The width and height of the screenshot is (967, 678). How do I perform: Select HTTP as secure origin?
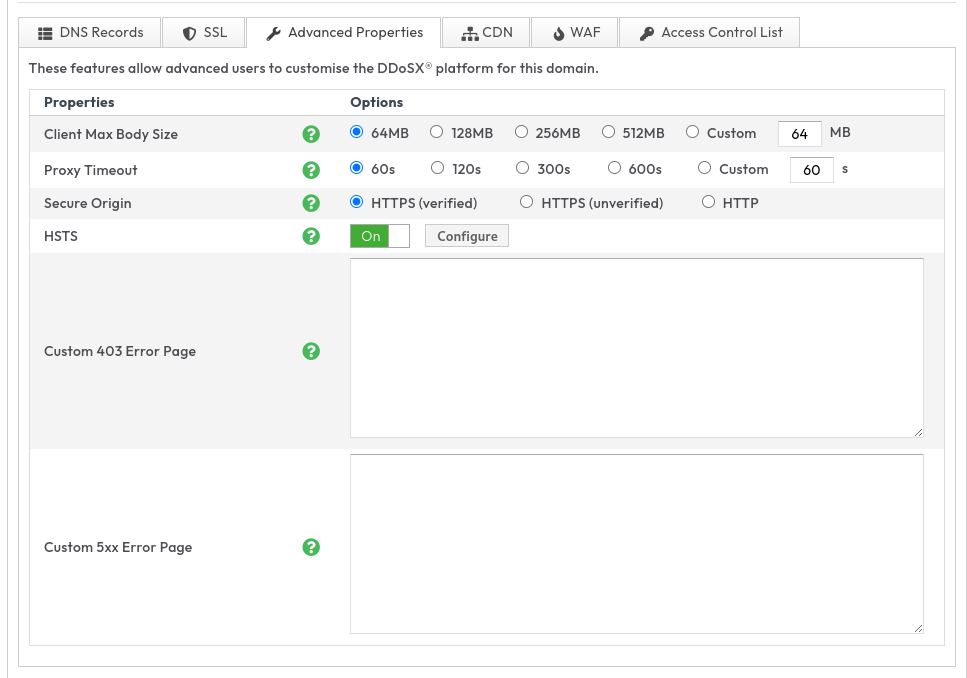tap(708, 202)
